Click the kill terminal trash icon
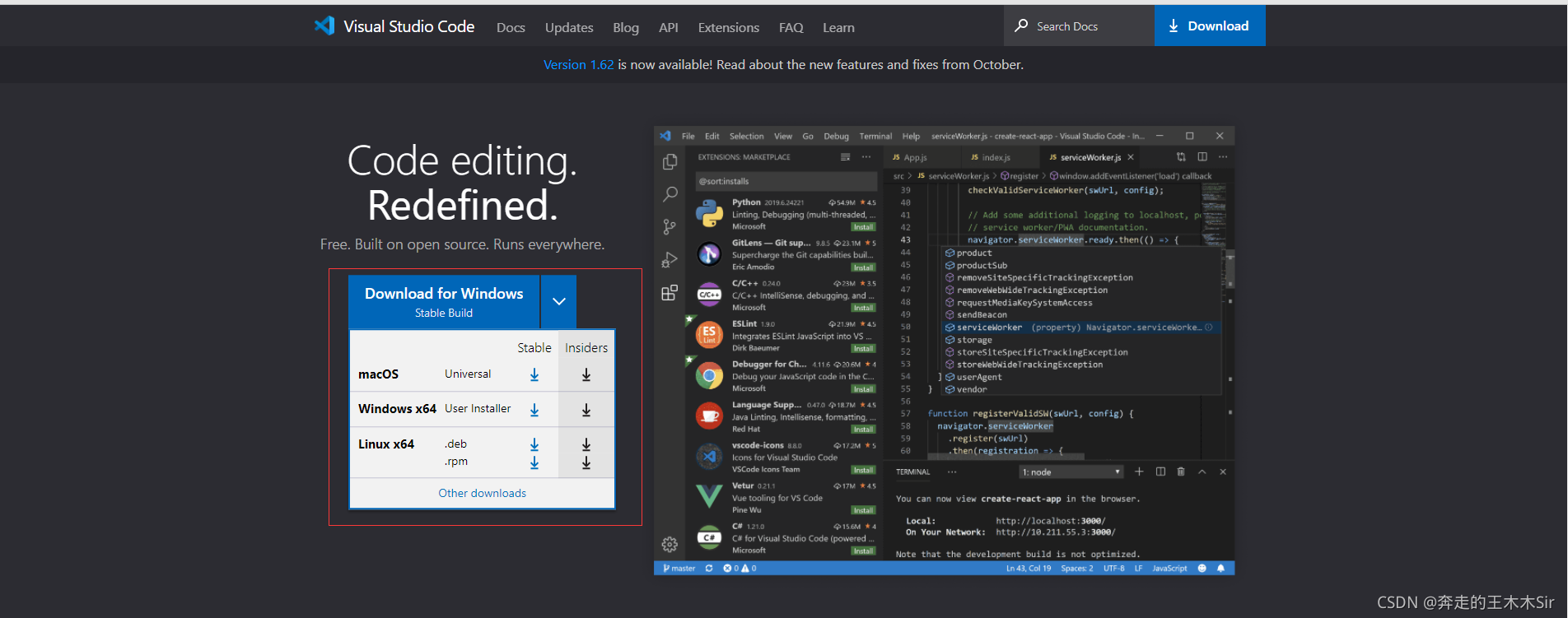 point(1181,472)
